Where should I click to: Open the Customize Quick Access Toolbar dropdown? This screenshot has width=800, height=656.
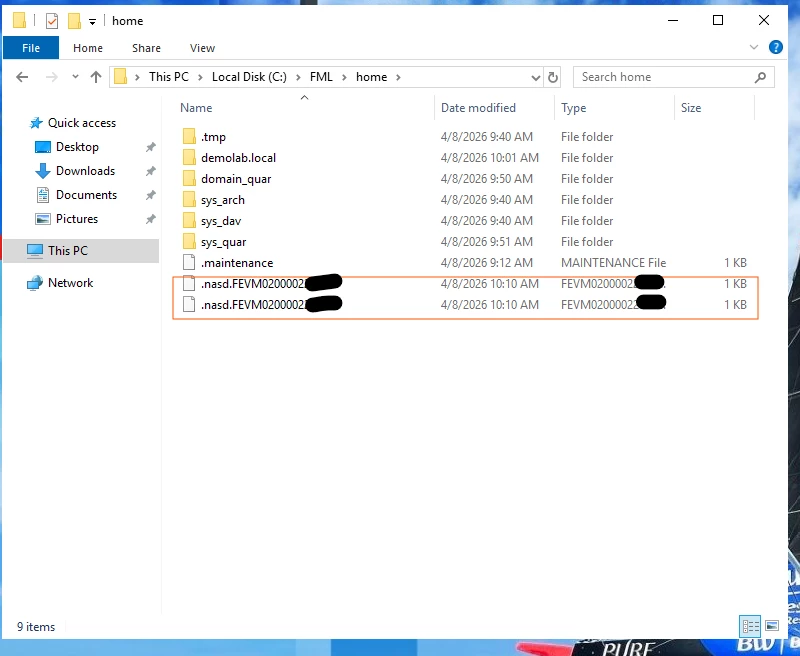(92, 21)
